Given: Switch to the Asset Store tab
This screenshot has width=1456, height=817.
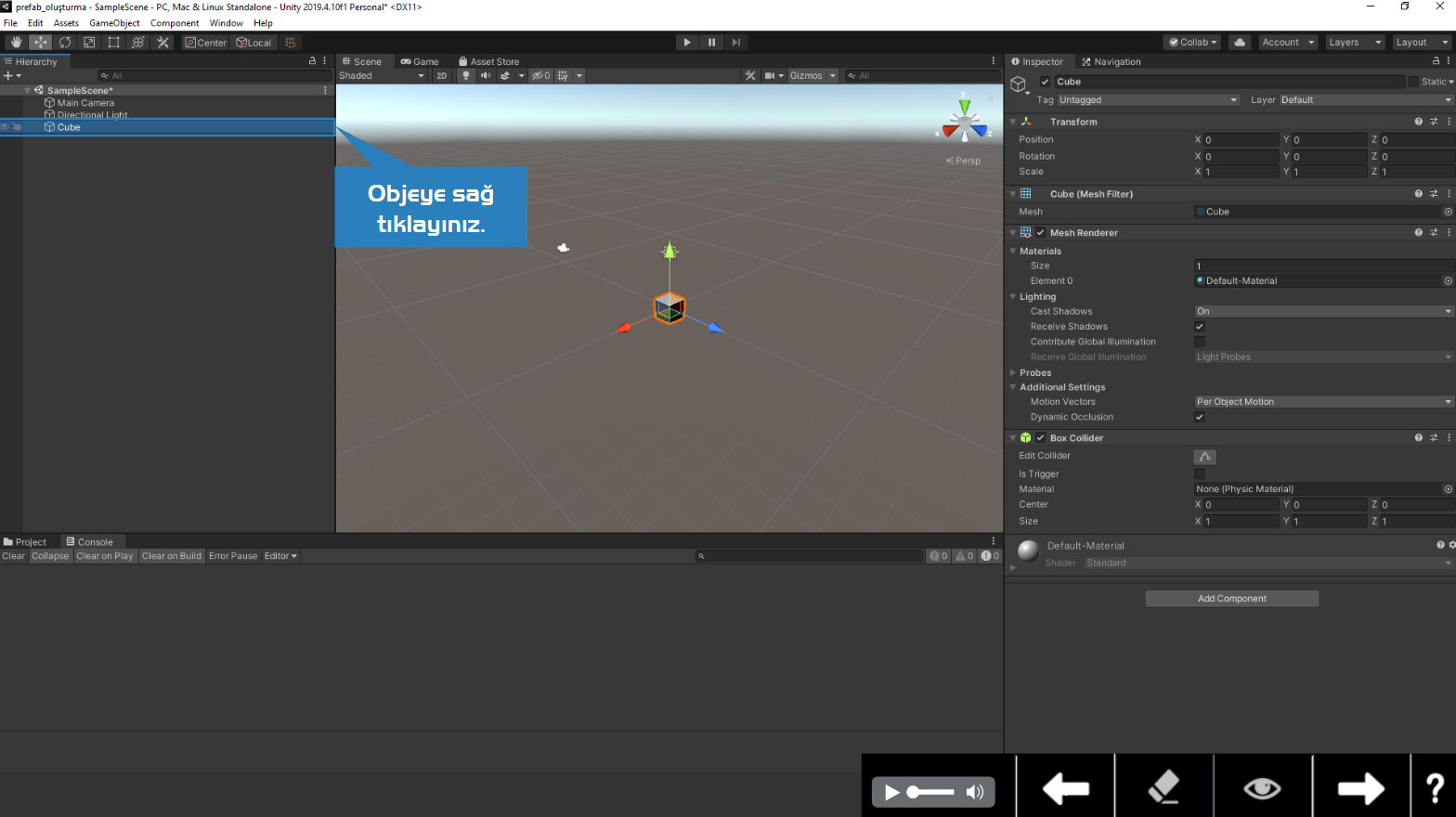Looking at the screenshot, I should tap(489, 62).
